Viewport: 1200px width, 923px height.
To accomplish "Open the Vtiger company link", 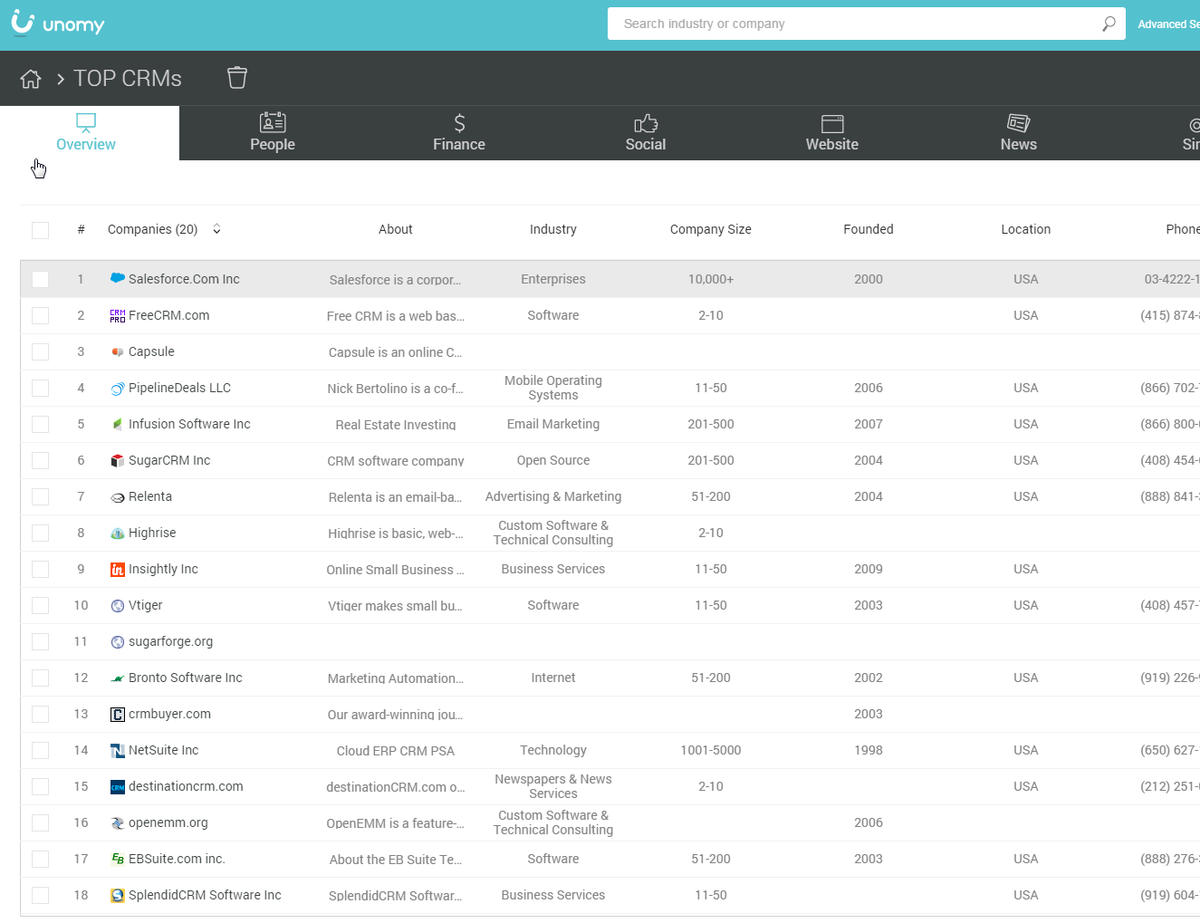I will (145, 605).
